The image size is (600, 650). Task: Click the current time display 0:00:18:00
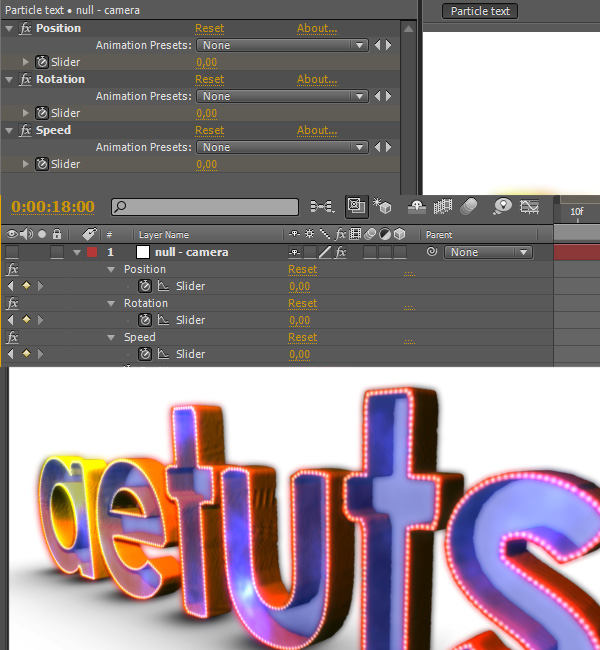[53, 206]
